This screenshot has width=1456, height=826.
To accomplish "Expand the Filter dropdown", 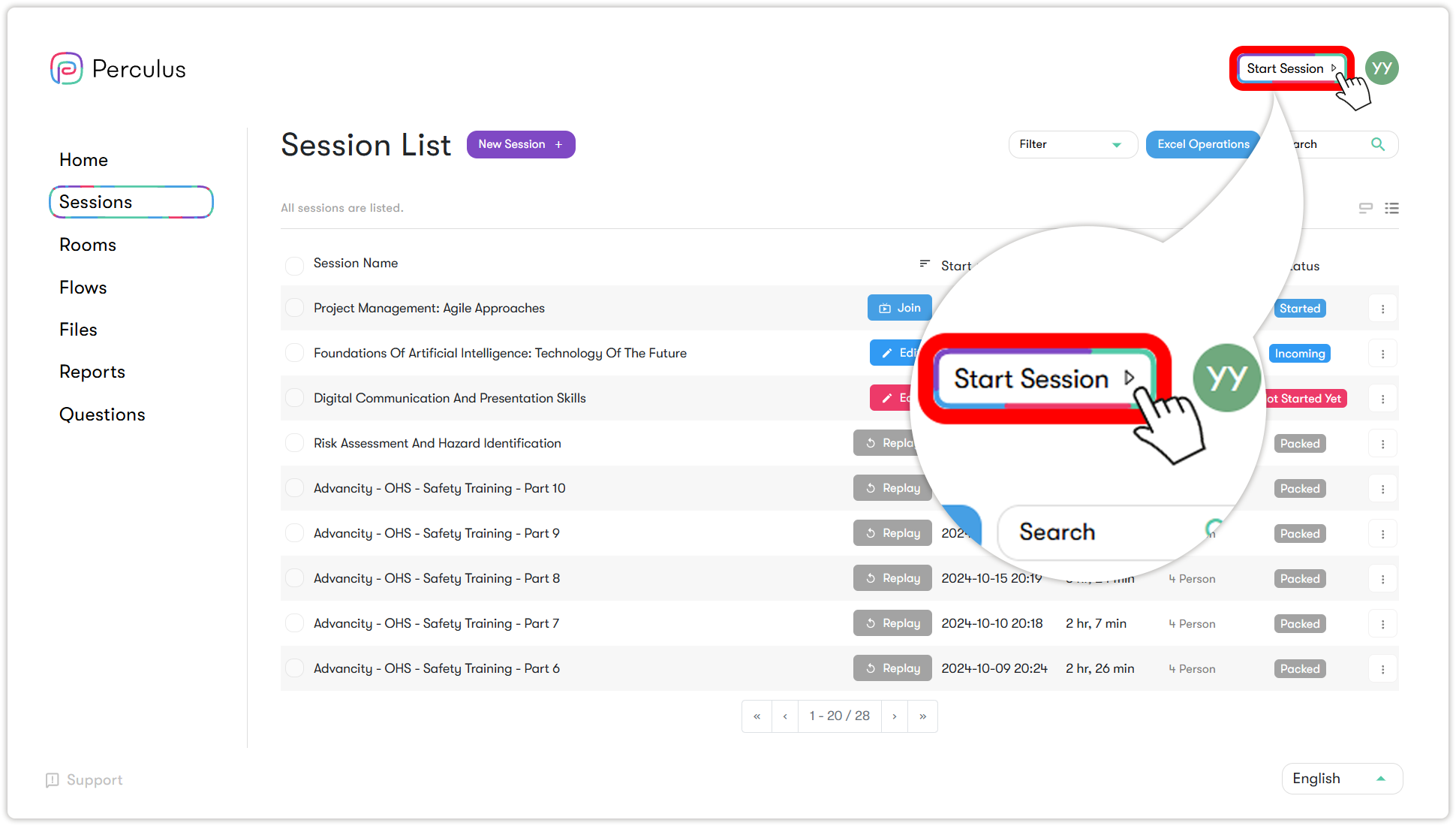I will click(x=1072, y=144).
